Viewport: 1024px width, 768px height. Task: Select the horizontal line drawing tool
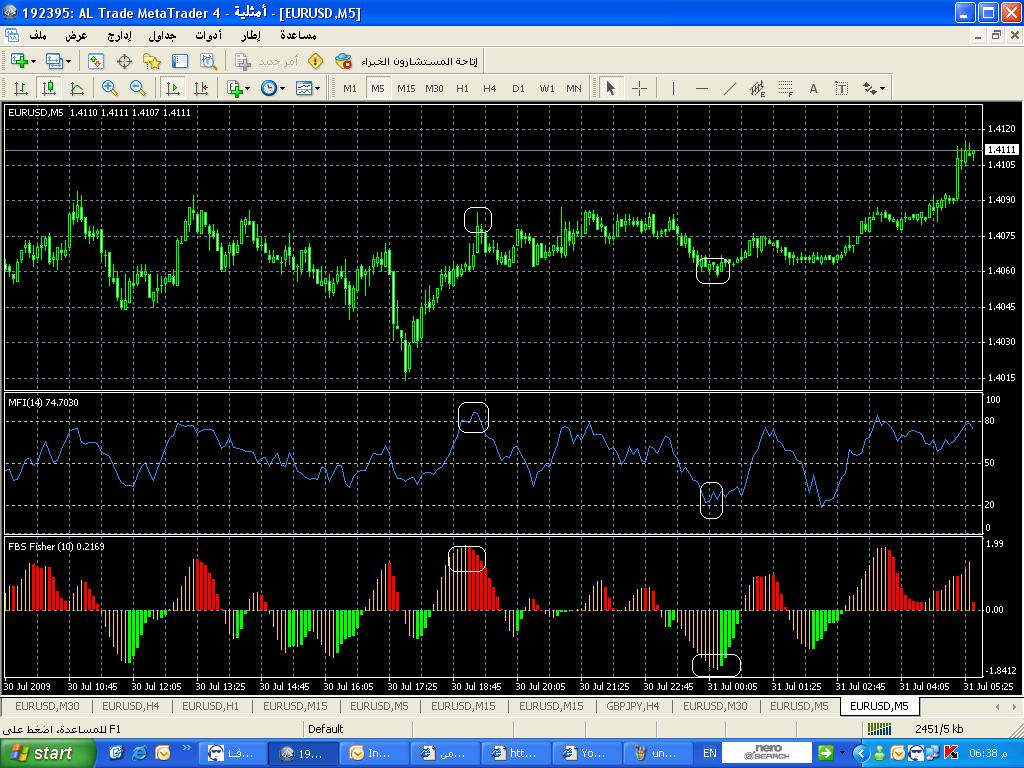(701, 88)
